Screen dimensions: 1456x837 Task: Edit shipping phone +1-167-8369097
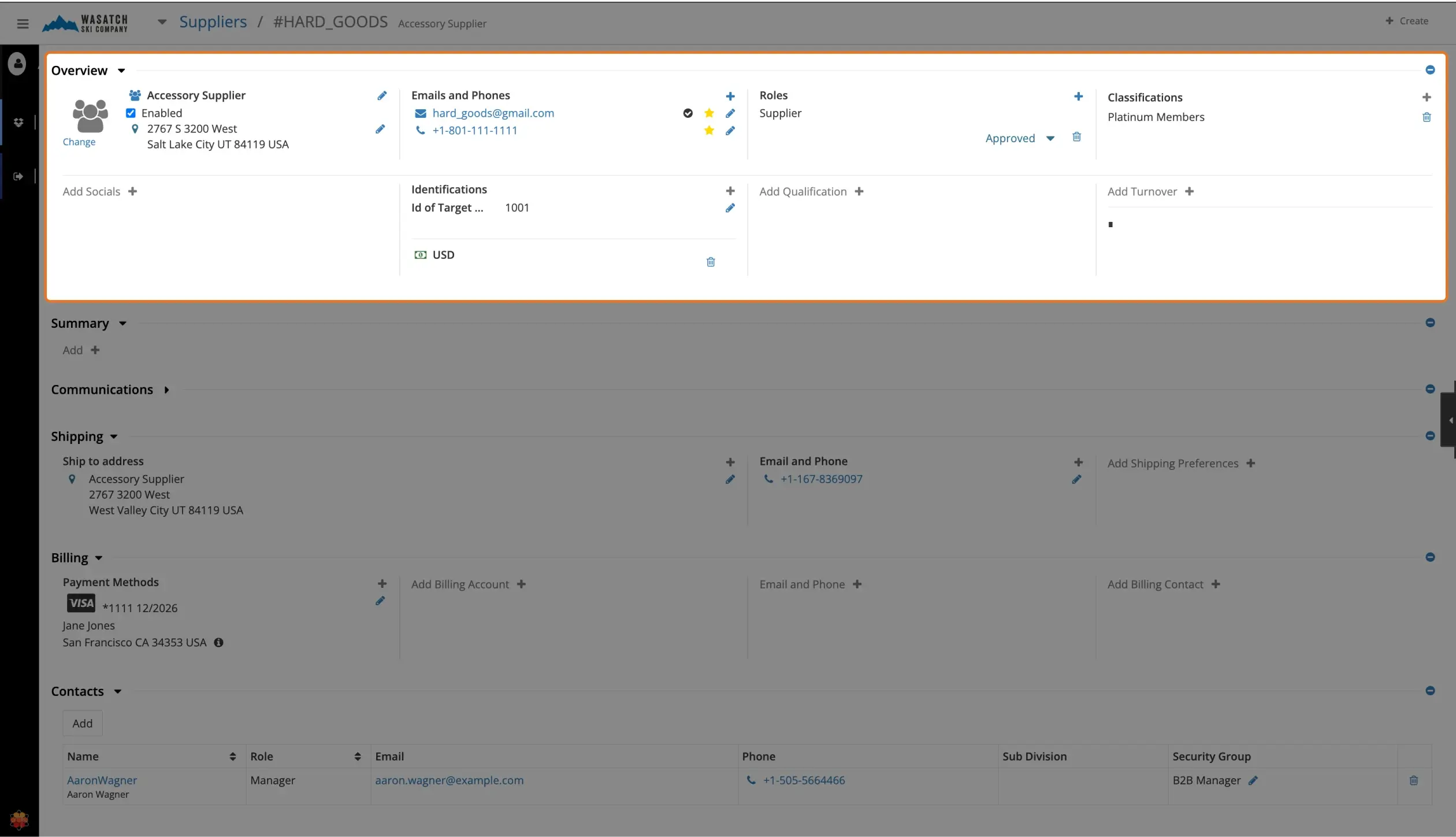point(1076,480)
